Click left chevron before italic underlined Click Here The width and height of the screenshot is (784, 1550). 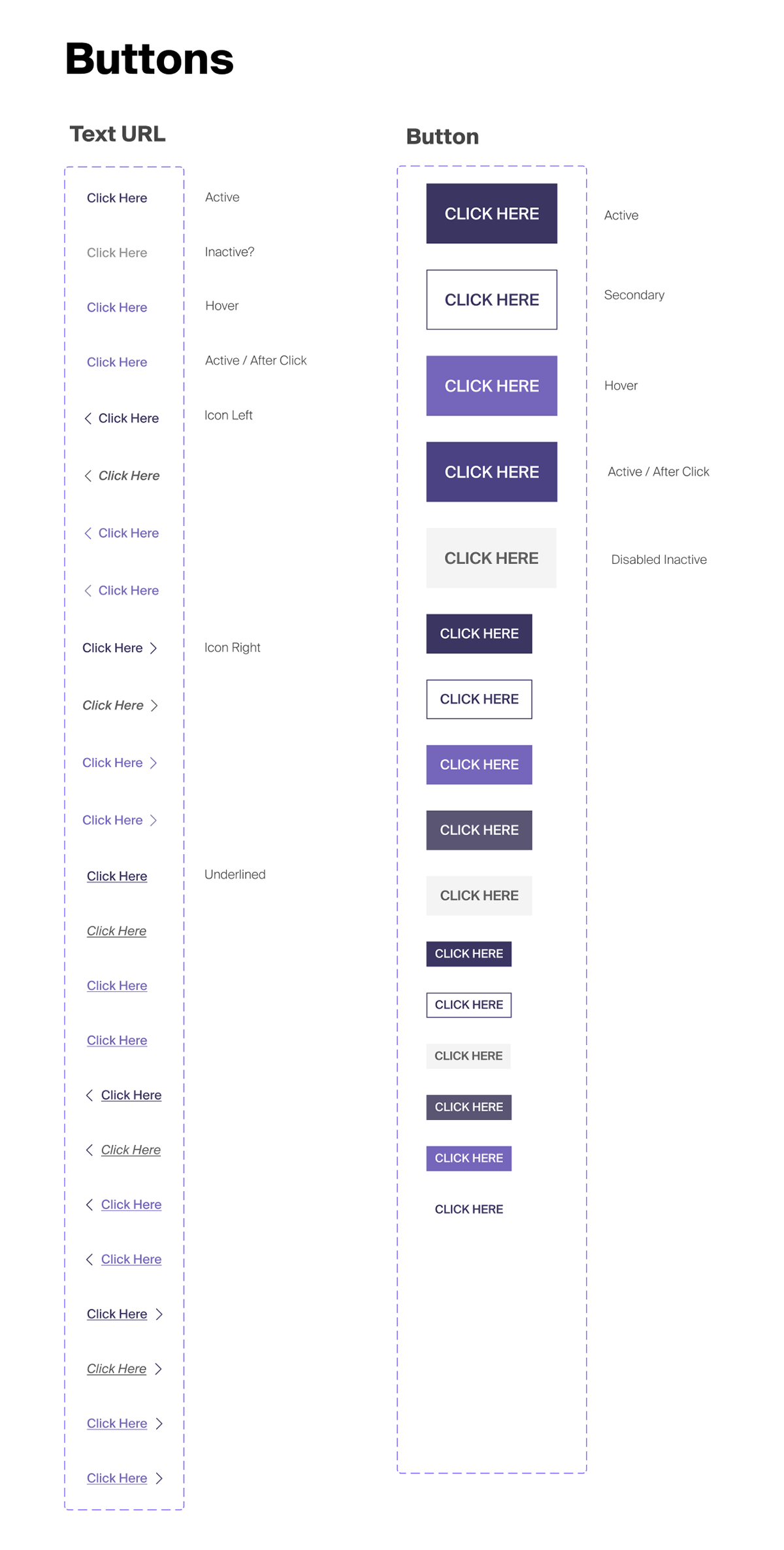point(90,1150)
